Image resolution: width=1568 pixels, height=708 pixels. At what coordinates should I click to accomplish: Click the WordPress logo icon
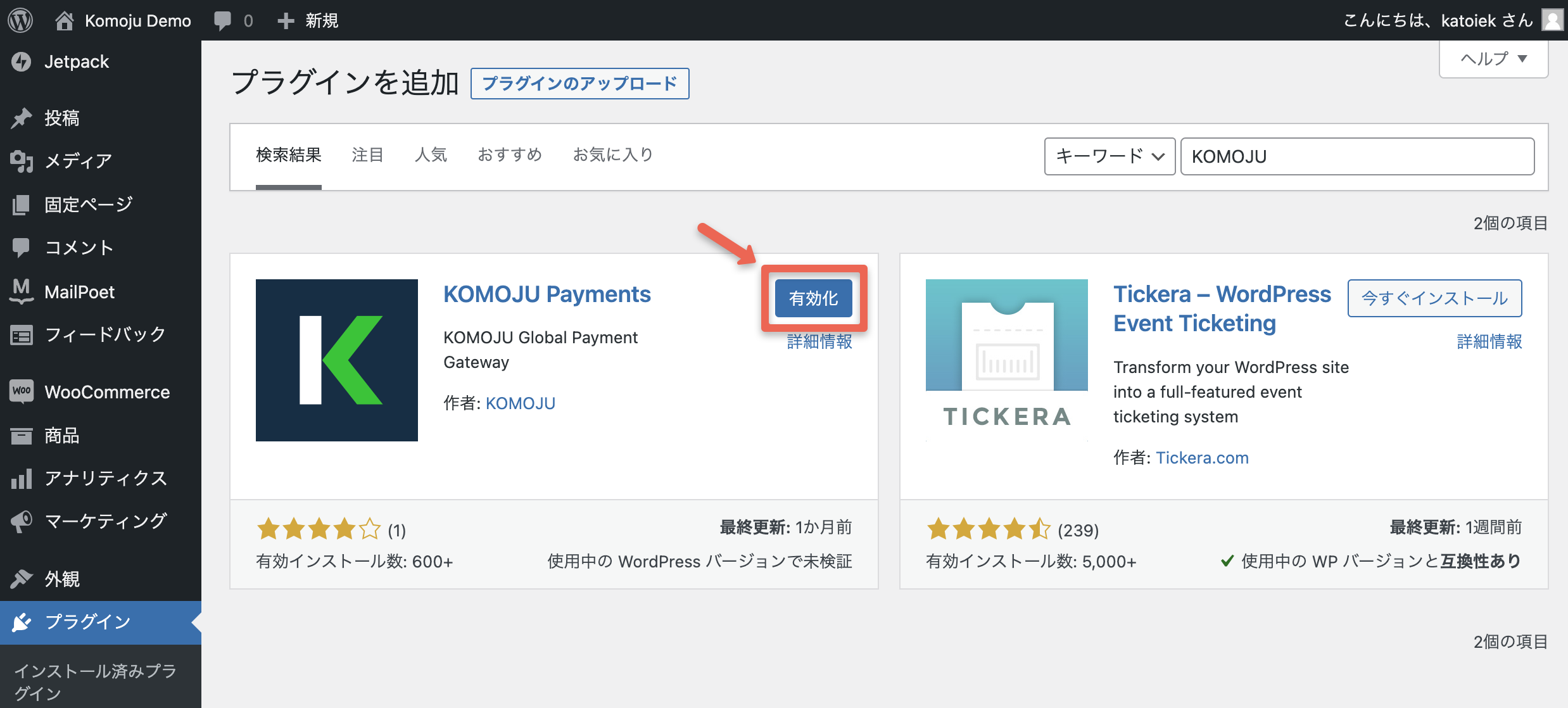20,20
